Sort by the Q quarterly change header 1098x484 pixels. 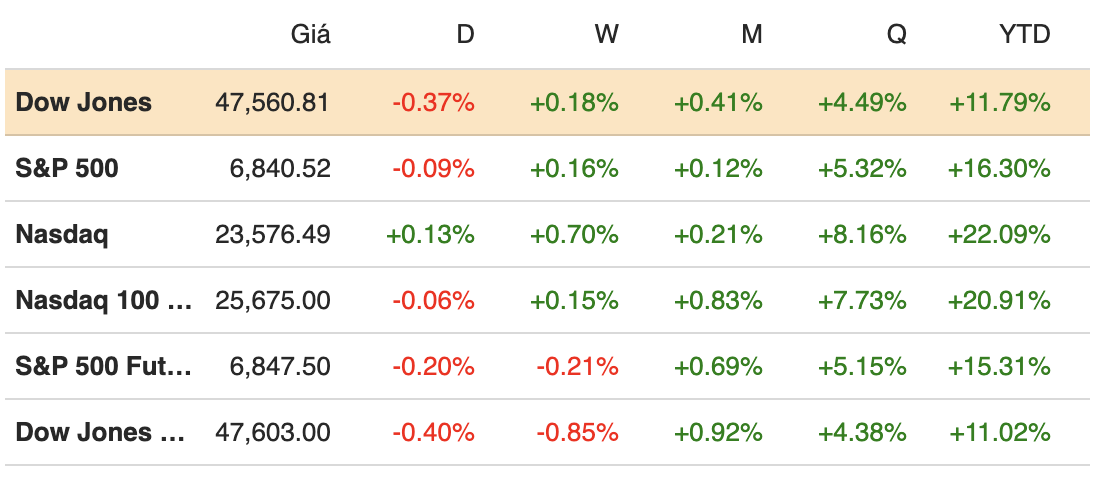pos(896,35)
